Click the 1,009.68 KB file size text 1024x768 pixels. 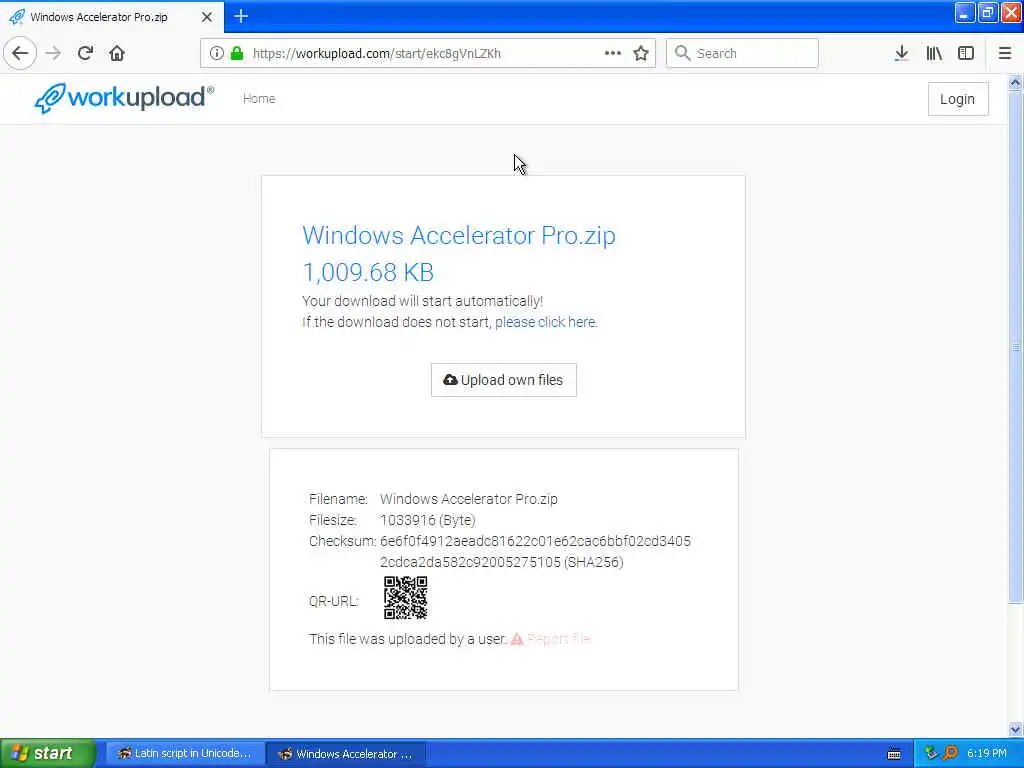(368, 272)
